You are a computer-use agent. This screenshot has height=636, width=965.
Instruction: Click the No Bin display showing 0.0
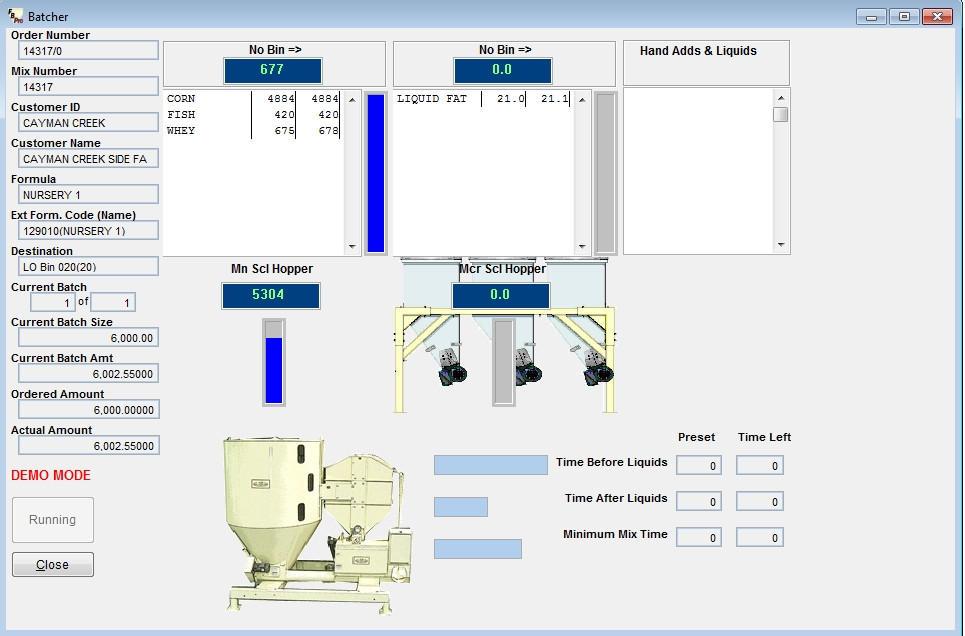click(x=502, y=70)
